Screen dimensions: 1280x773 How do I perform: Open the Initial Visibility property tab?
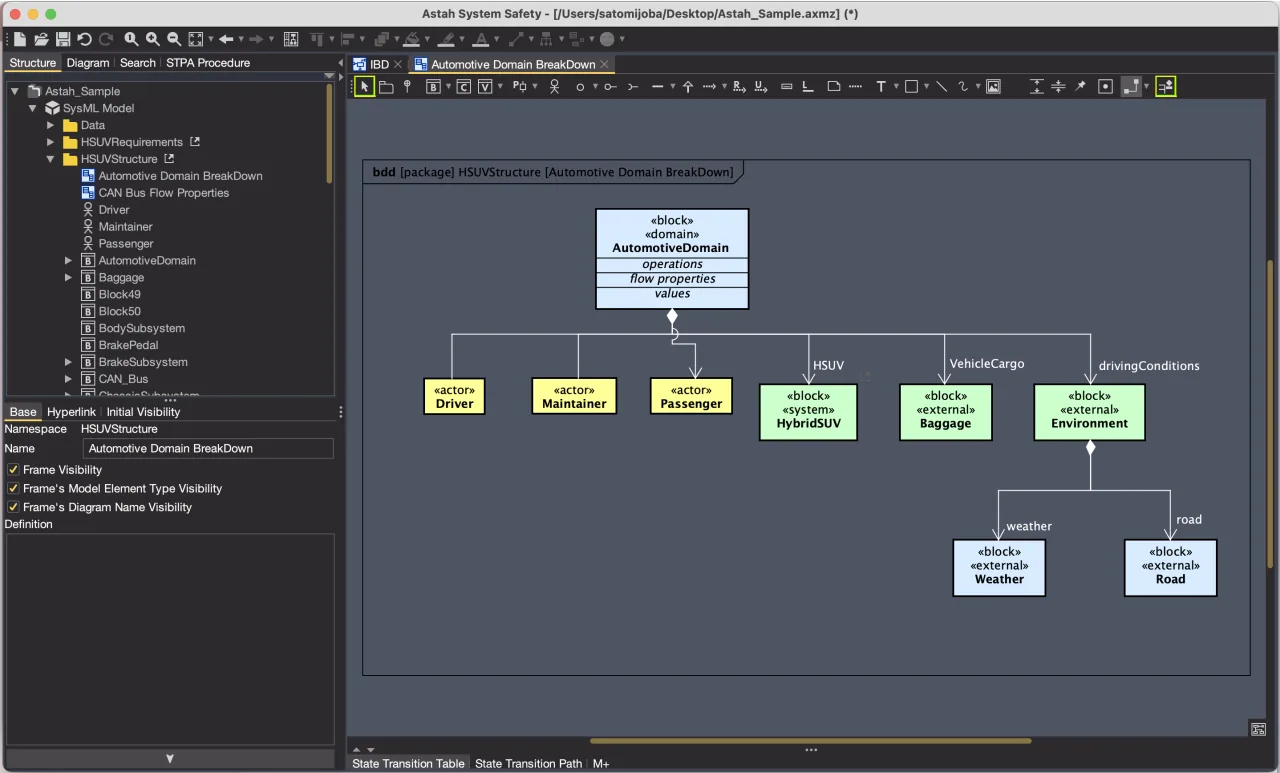point(143,412)
